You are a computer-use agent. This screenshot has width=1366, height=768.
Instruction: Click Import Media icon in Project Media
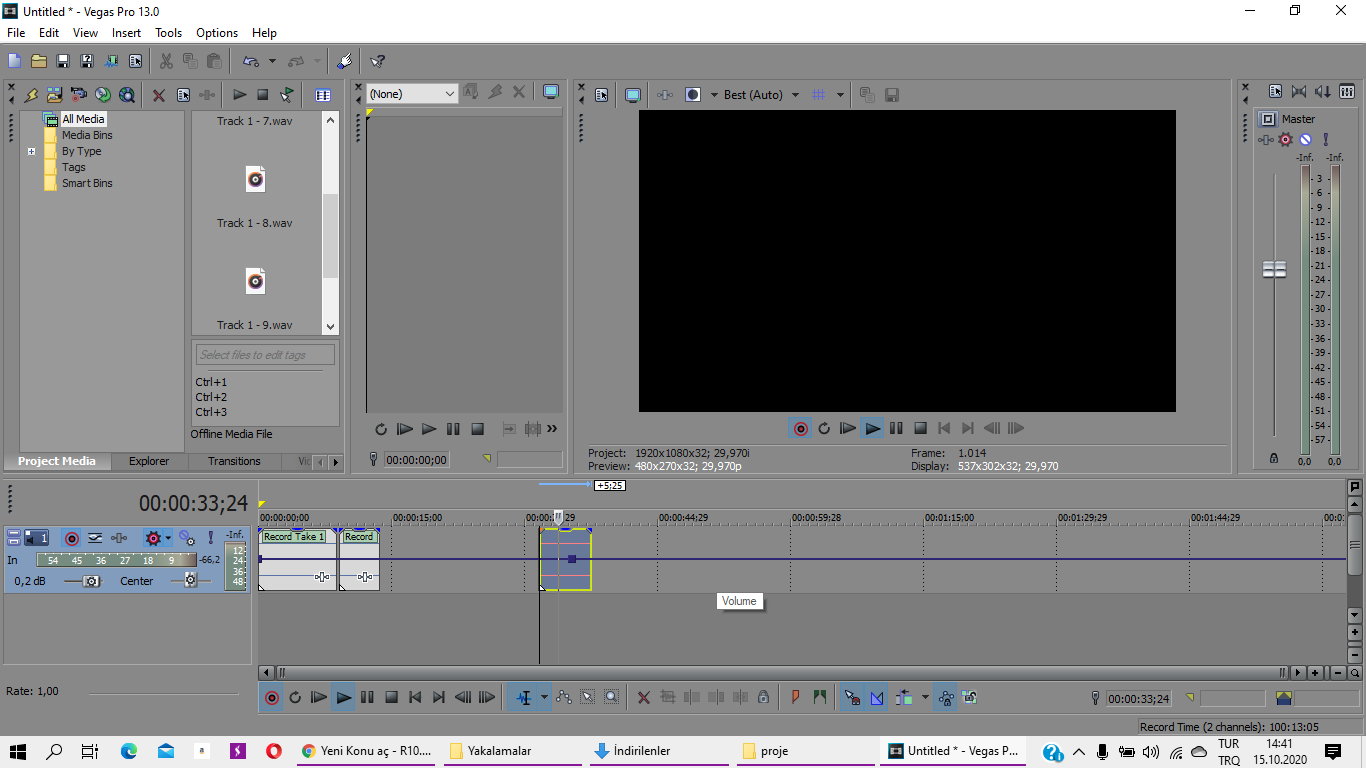pos(55,95)
